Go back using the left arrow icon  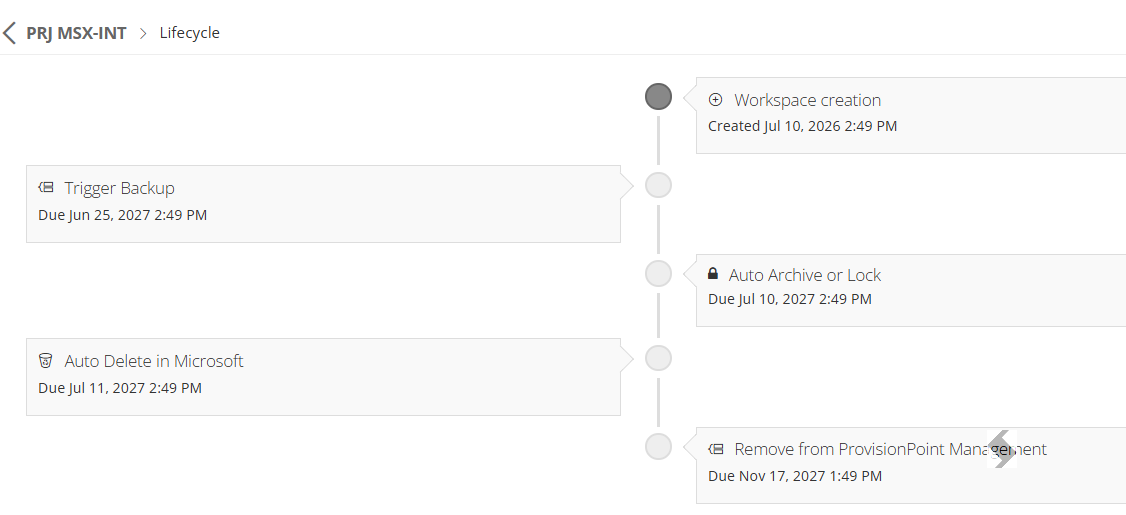[x=9, y=33]
